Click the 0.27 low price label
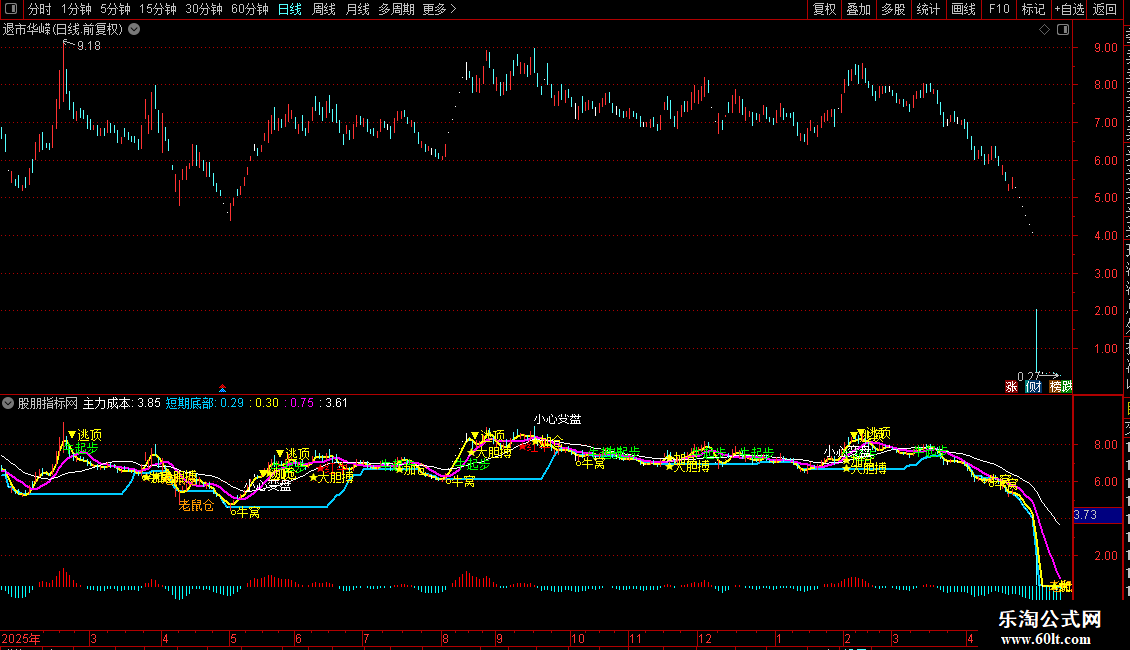Screen dimensions: 1130x650 click(1028, 376)
